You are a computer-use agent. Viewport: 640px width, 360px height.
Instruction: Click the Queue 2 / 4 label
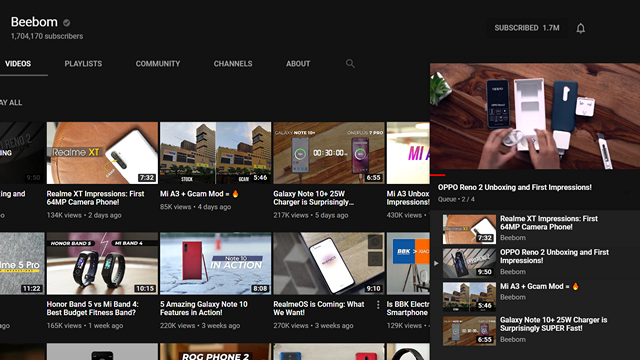point(456,200)
